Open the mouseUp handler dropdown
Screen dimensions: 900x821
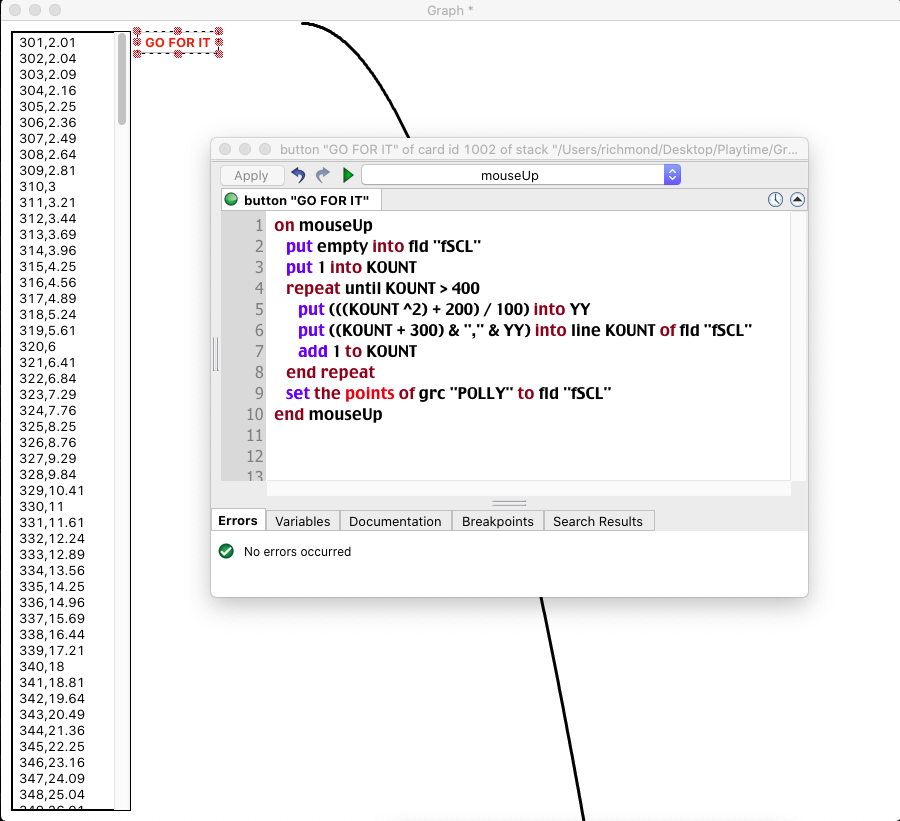(x=520, y=175)
